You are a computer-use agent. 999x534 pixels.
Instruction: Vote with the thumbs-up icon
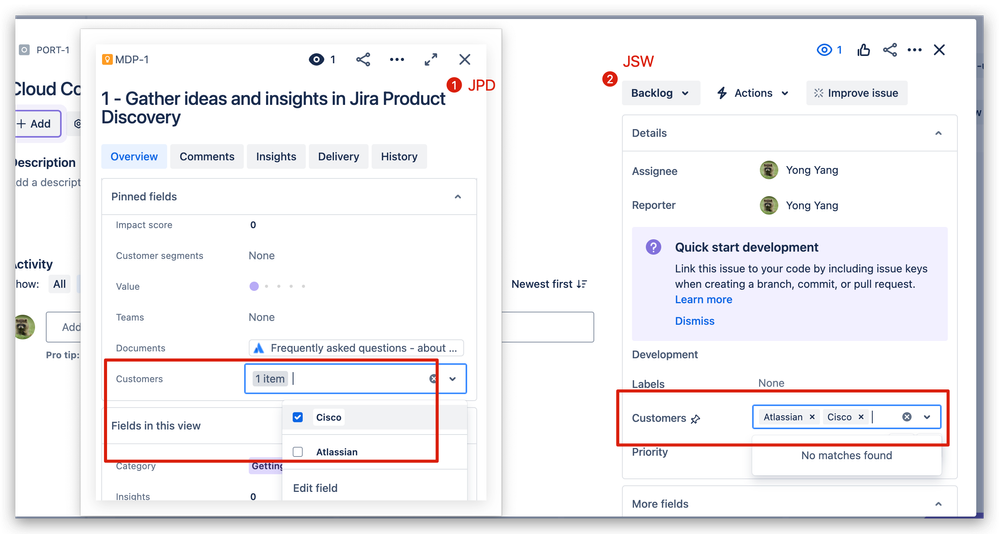(864, 50)
